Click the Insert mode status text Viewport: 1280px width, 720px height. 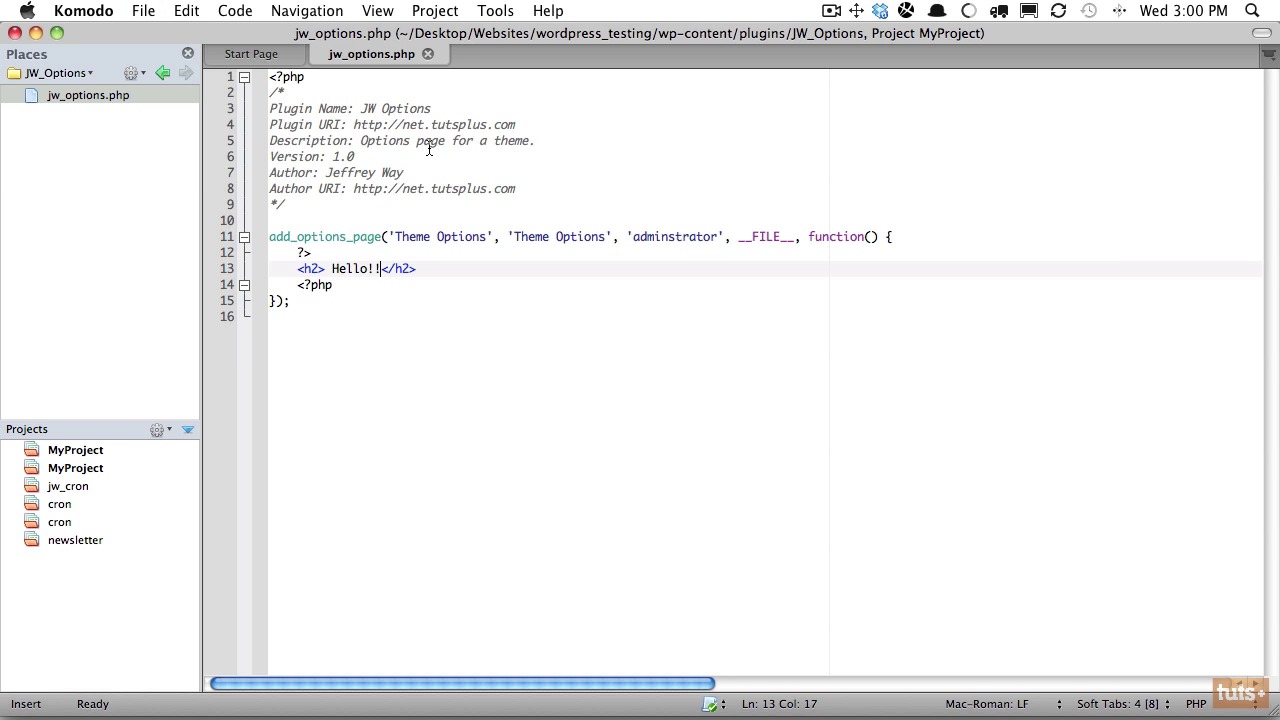(x=26, y=704)
